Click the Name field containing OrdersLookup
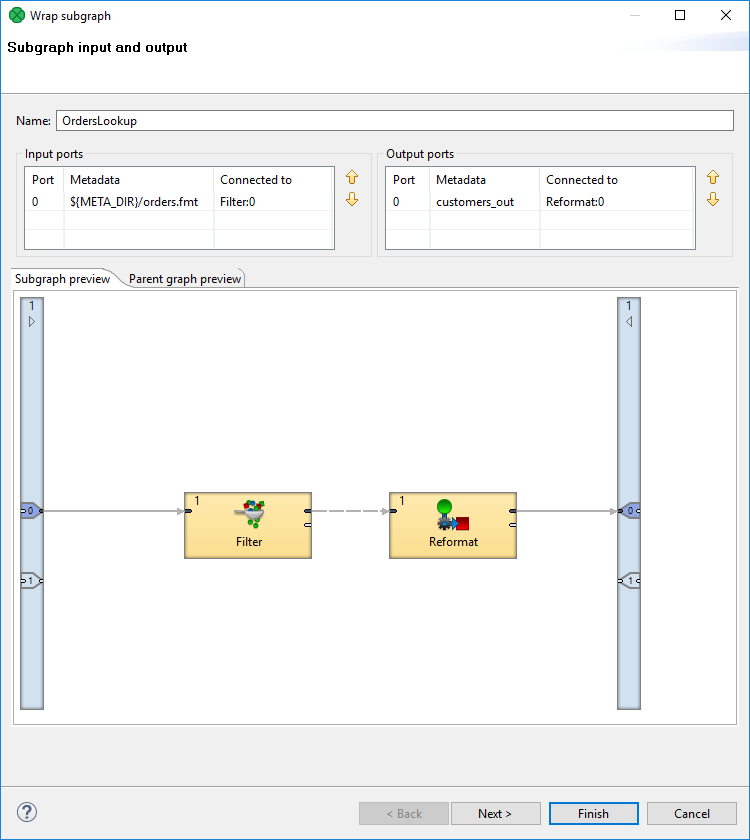 394,120
